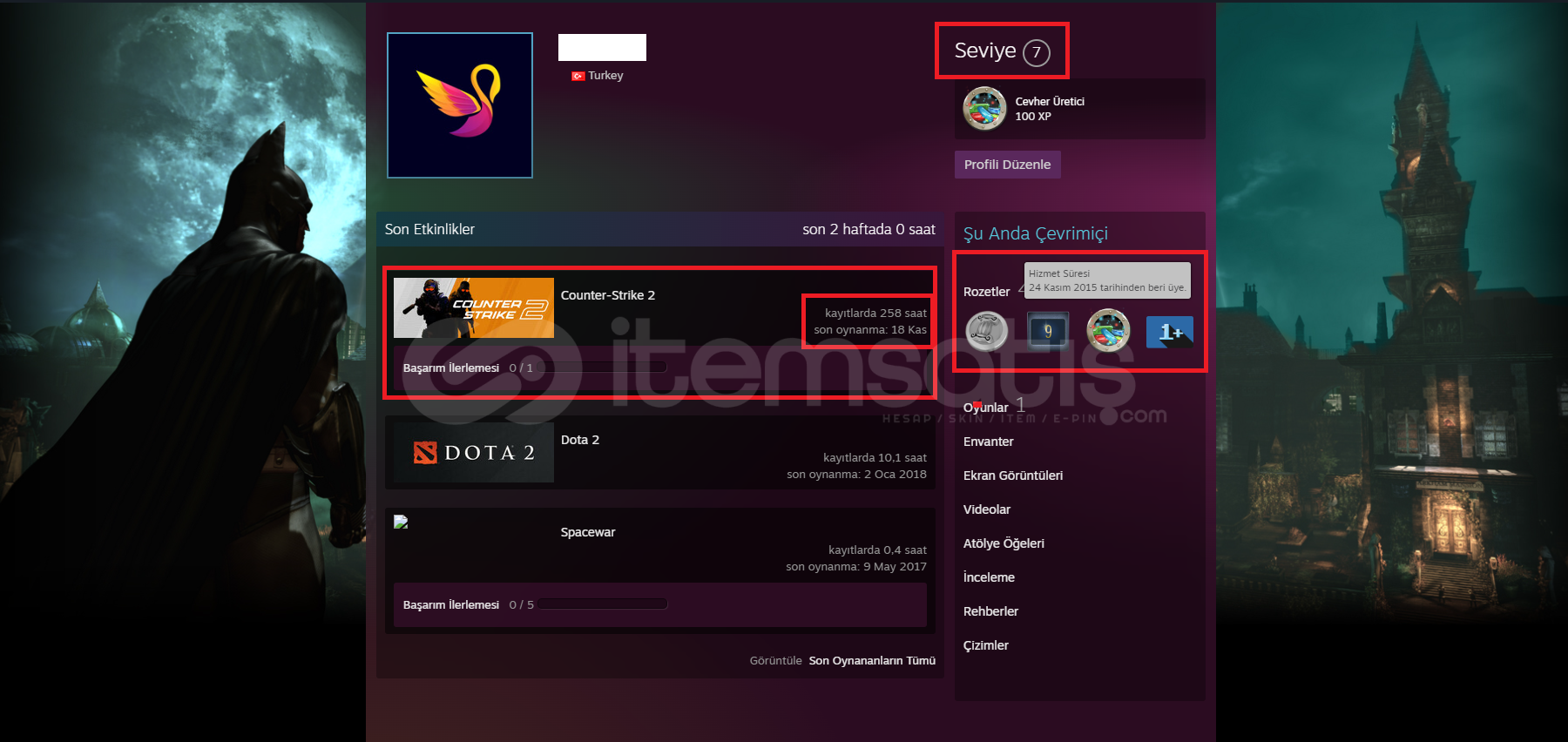The height and width of the screenshot is (742, 1568).
Task: Open Spacewar Başarım İlerlemesi label
Action: tap(450, 605)
